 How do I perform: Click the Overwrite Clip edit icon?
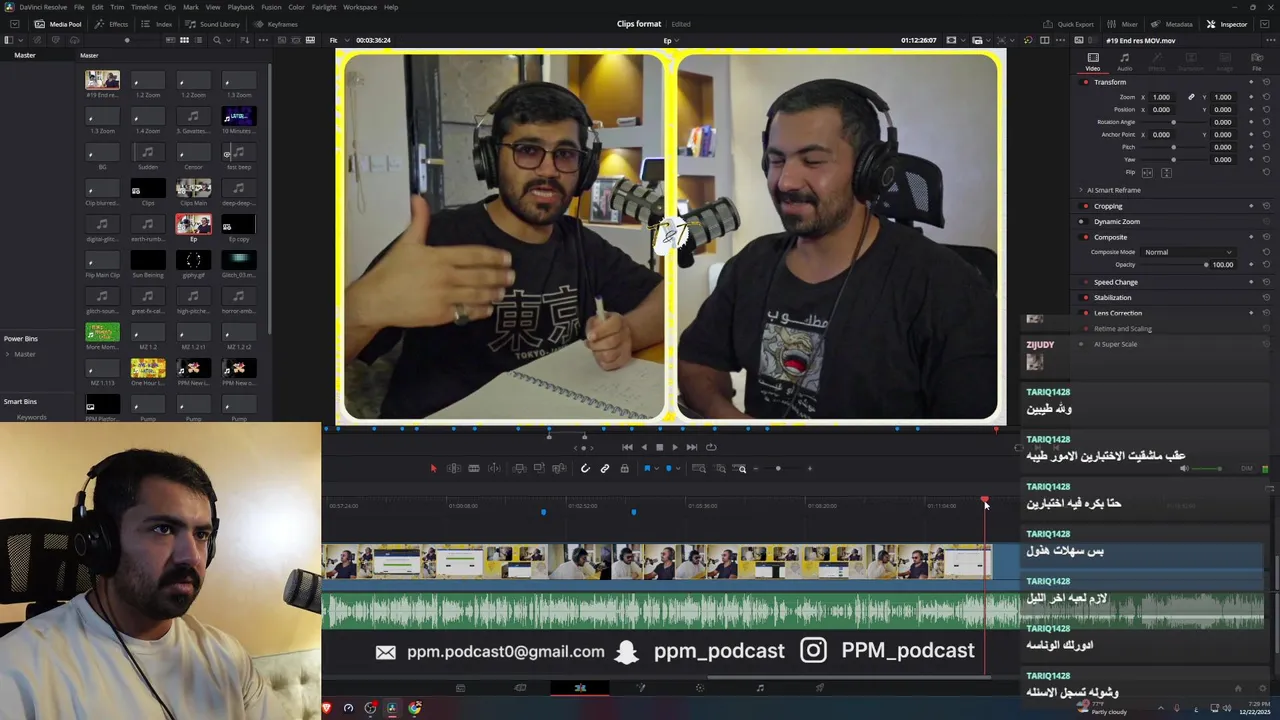pyautogui.click(x=539, y=468)
